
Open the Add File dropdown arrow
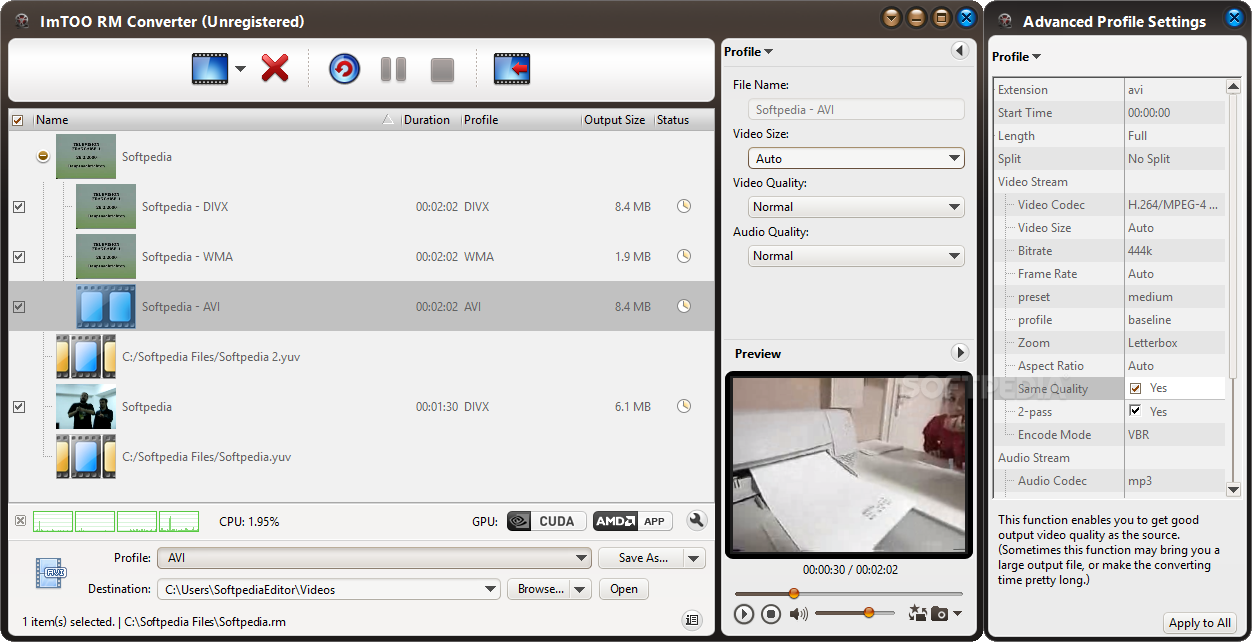point(240,69)
